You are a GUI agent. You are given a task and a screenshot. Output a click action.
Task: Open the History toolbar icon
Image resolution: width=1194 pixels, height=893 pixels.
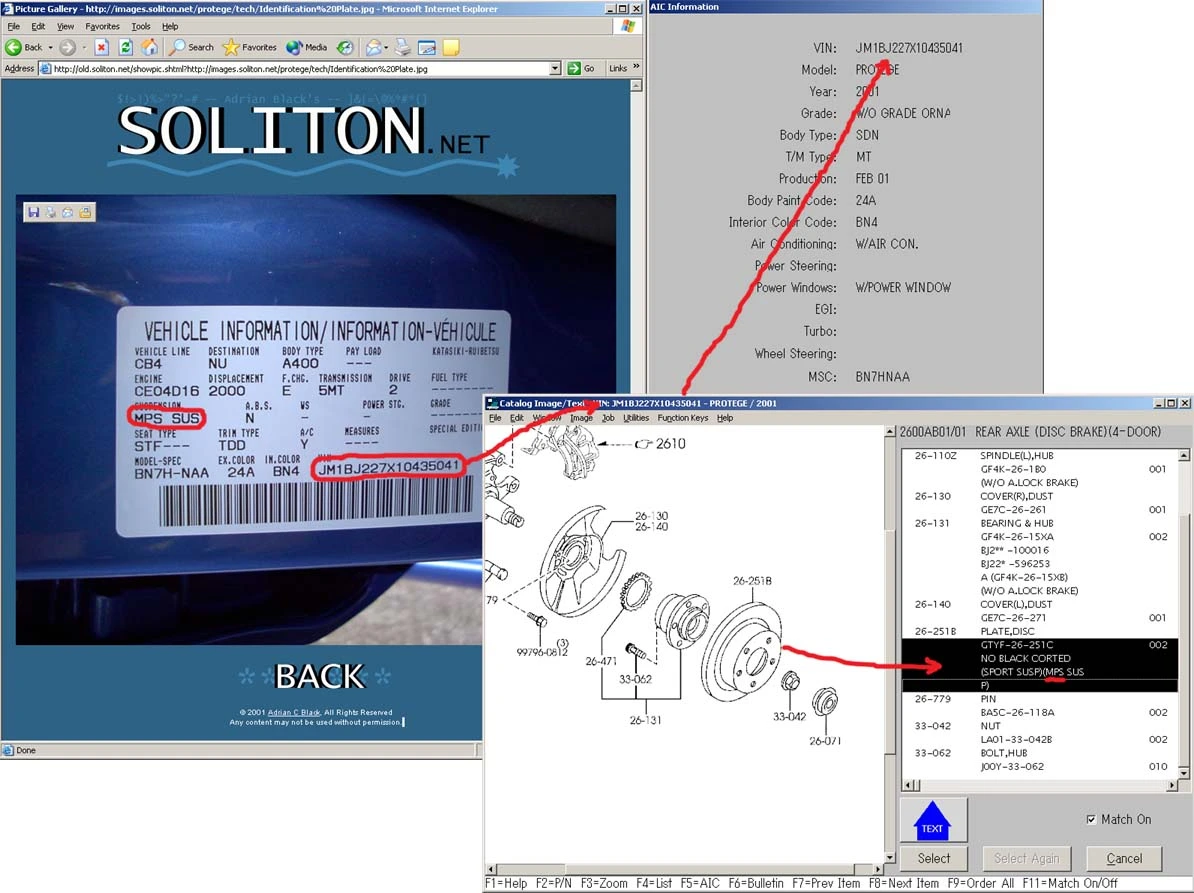[344, 47]
